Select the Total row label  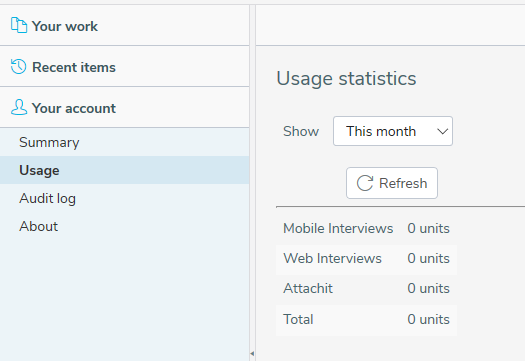click(298, 319)
